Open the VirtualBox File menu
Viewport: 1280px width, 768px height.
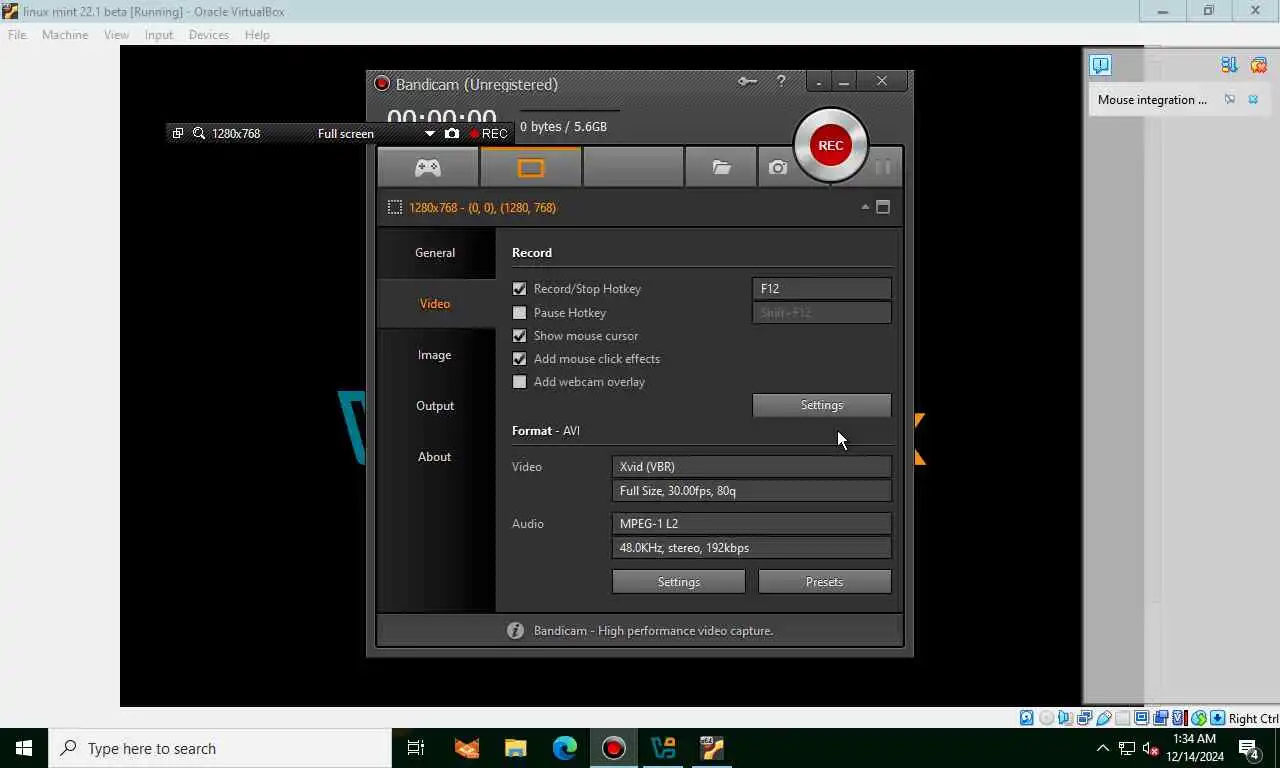(x=17, y=35)
